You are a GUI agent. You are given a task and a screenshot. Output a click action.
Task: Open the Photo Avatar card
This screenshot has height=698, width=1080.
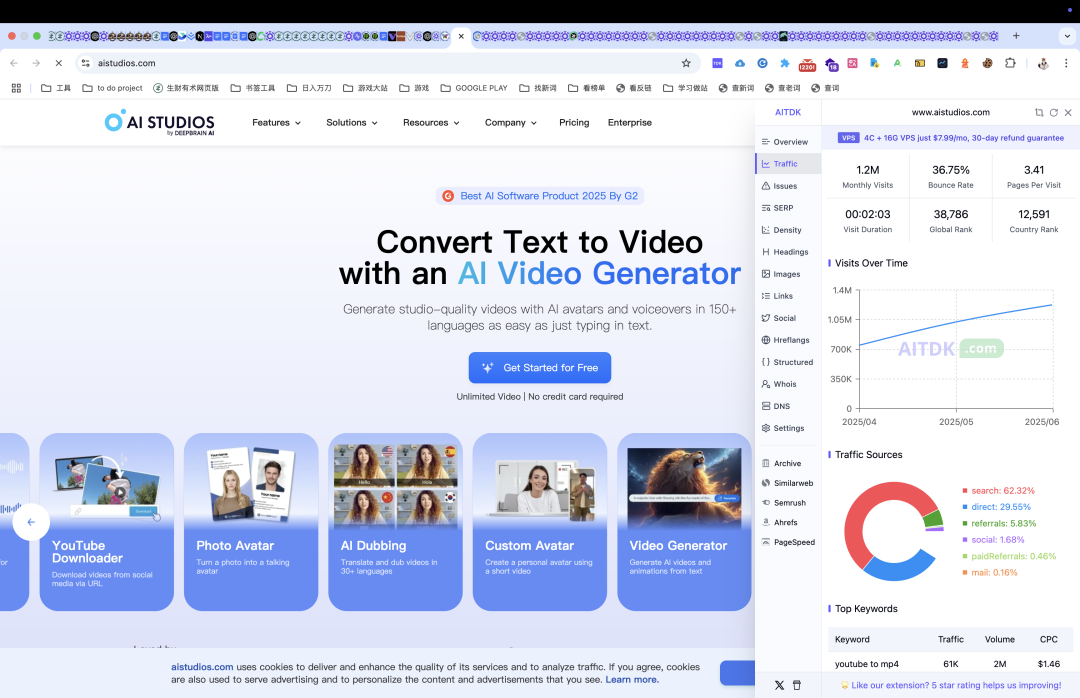(x=251, y=522)
